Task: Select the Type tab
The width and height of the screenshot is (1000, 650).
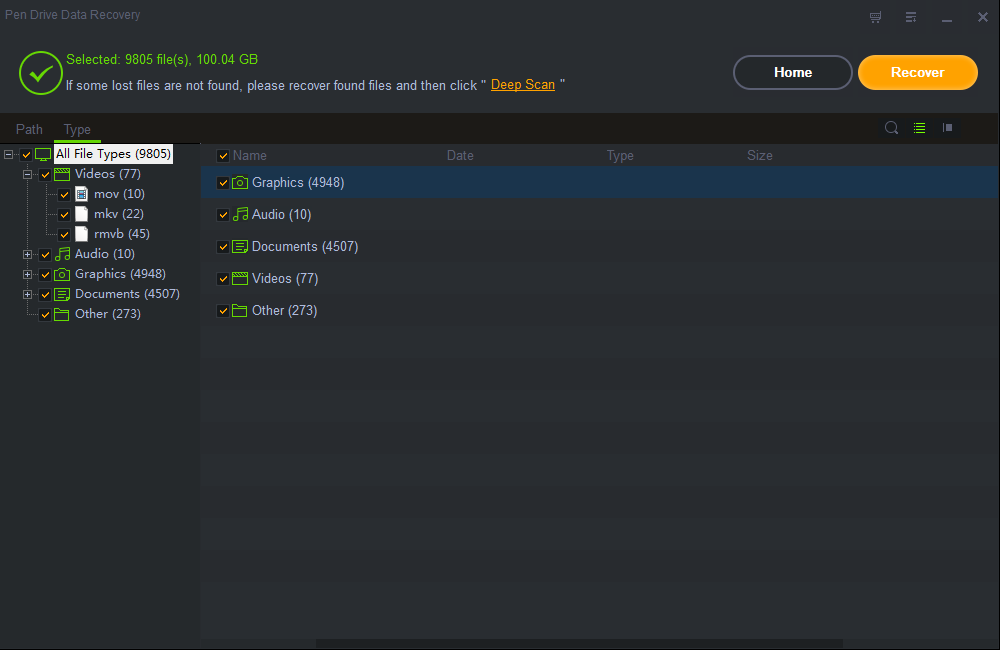Action: 77,129
